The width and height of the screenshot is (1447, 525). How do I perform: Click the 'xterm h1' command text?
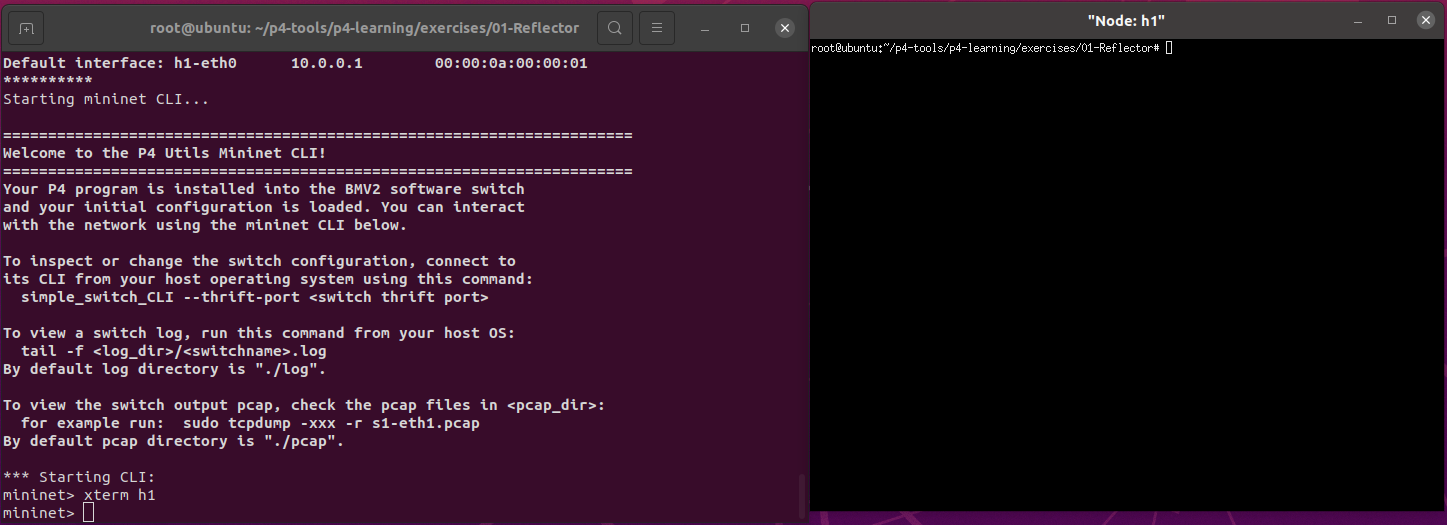pyautogui.click(x=119, y=495)
